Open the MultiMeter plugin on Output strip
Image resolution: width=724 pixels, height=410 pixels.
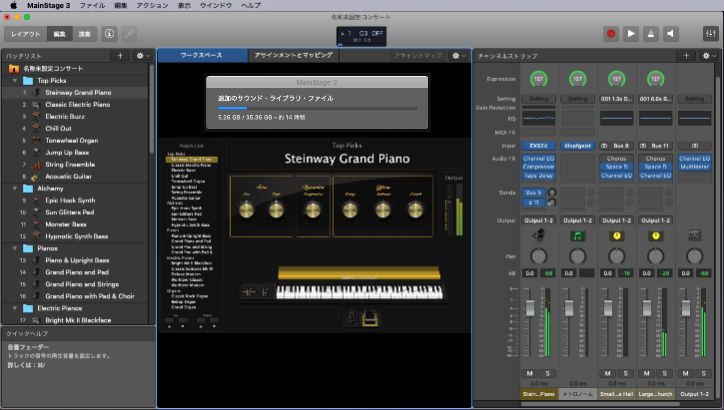pyautogui.click(x=694, y=167)
